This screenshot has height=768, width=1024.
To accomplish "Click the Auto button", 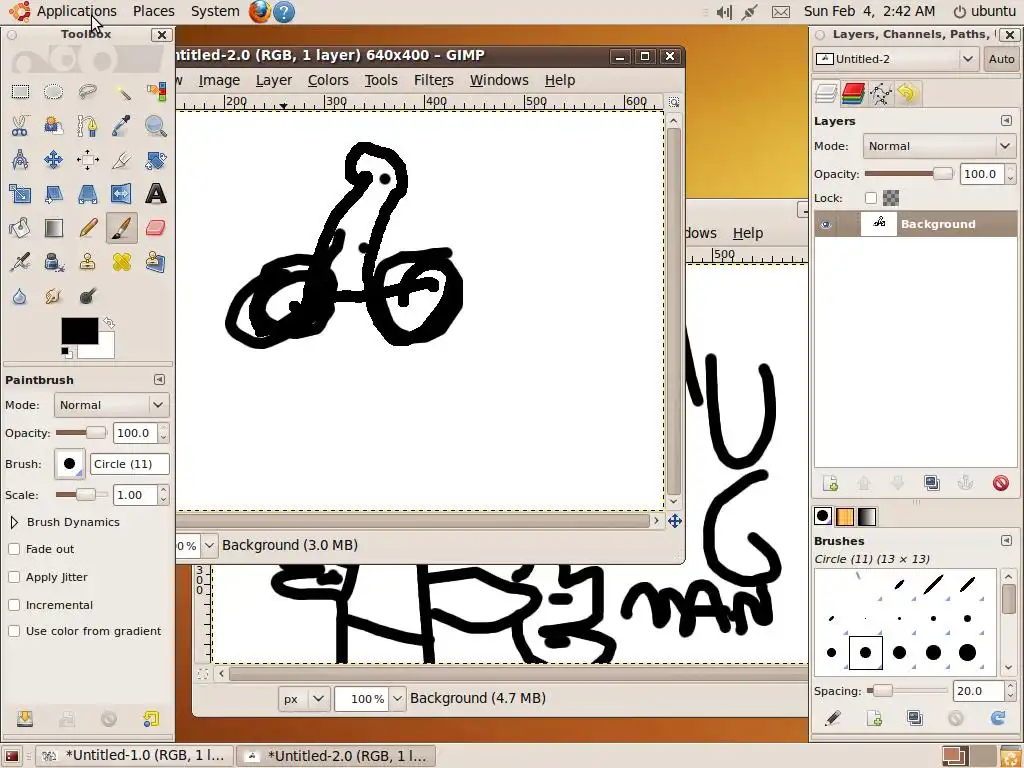I will pyautogui.click(x=1001, y=59).
